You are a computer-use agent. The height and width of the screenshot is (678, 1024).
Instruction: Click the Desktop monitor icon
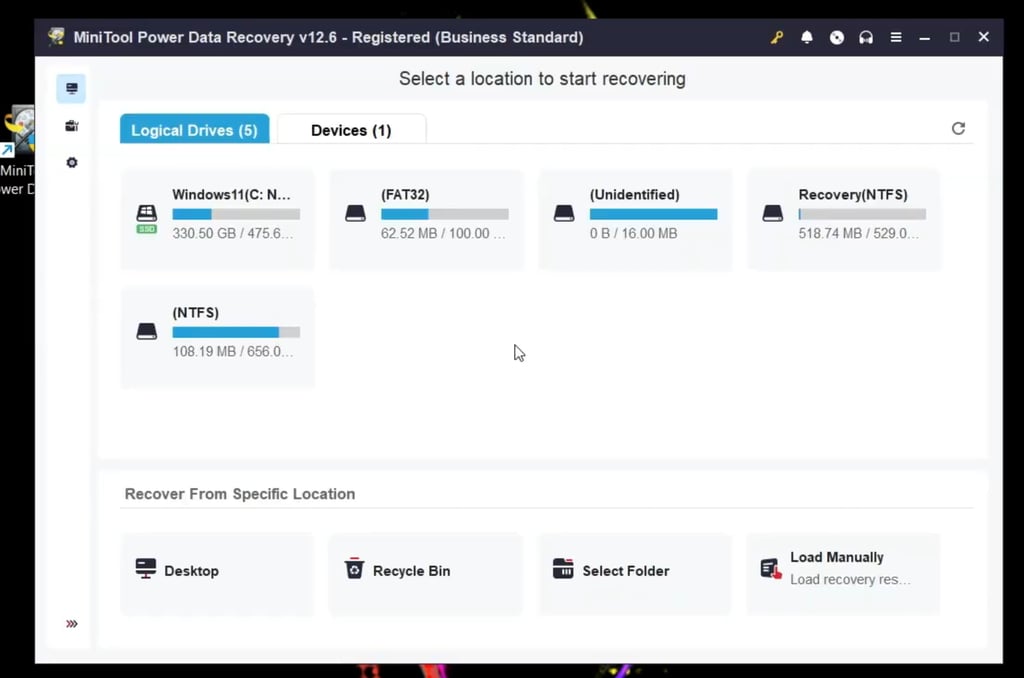(146, 568)
